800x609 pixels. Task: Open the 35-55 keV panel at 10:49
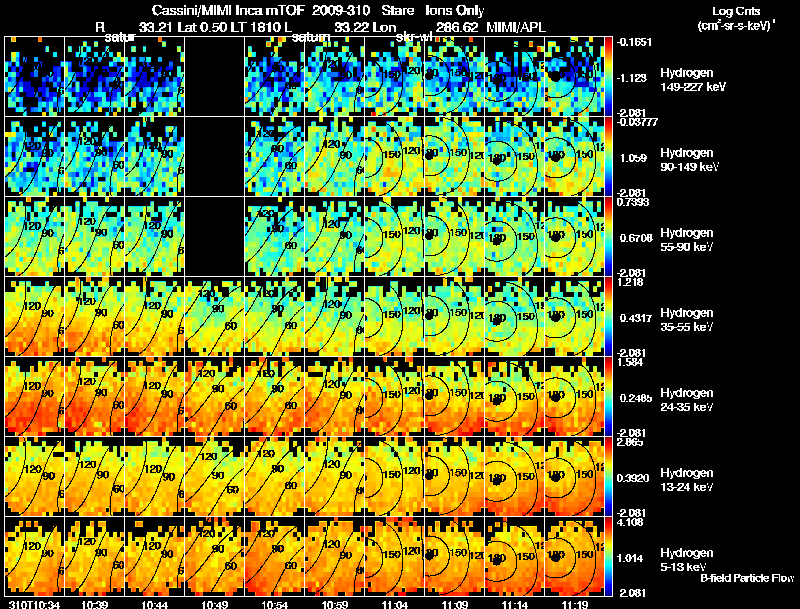point(214,317)
